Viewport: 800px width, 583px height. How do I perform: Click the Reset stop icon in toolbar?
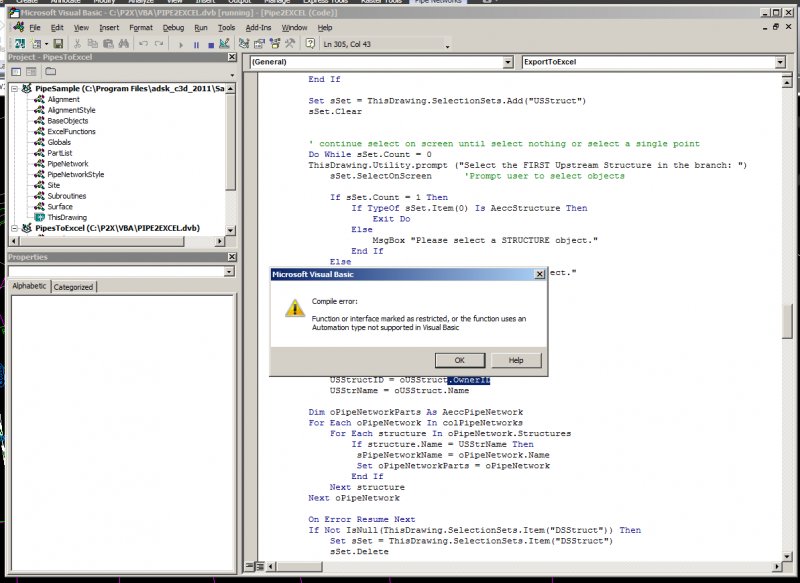[x=209, y=45]
